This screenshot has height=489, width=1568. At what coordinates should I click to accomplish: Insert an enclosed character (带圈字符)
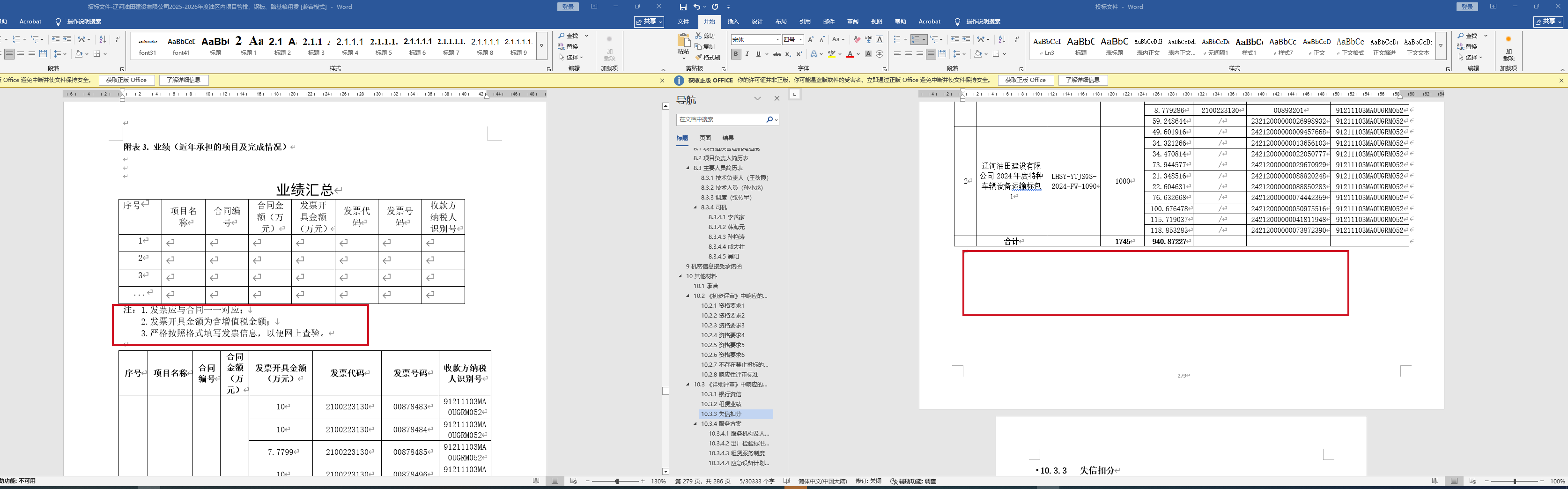coord(880,54)
